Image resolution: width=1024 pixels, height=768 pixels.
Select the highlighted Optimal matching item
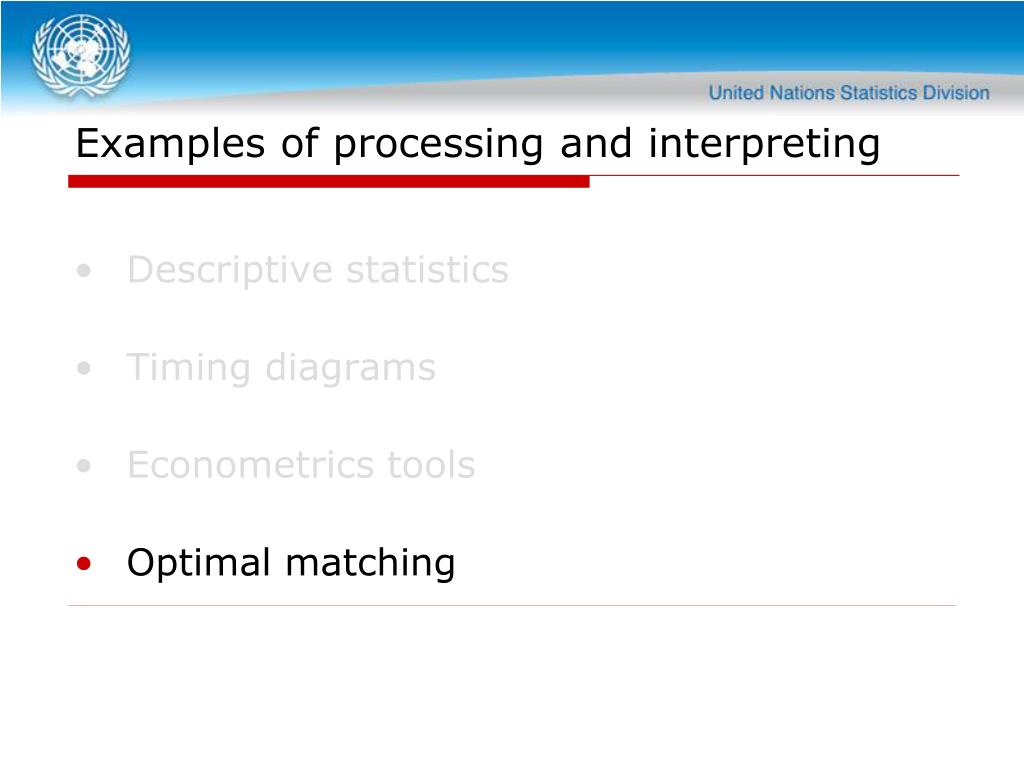click(x=291, y=563)
